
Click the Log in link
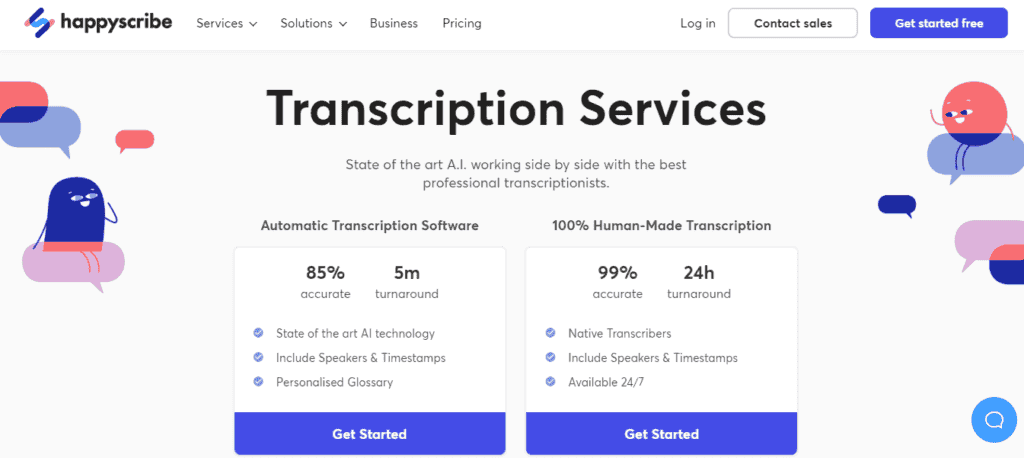coord(698,23)
